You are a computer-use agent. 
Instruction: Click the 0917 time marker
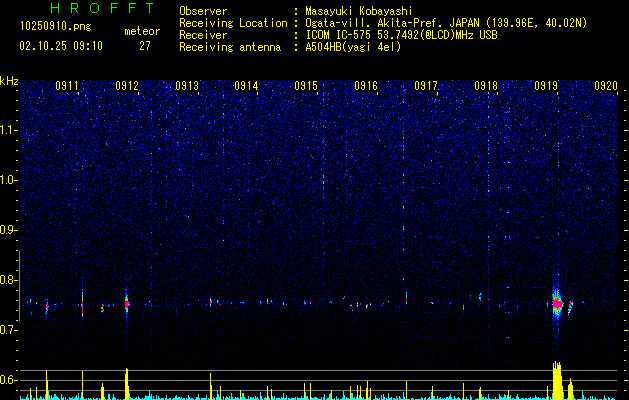(x=426, y=85)
